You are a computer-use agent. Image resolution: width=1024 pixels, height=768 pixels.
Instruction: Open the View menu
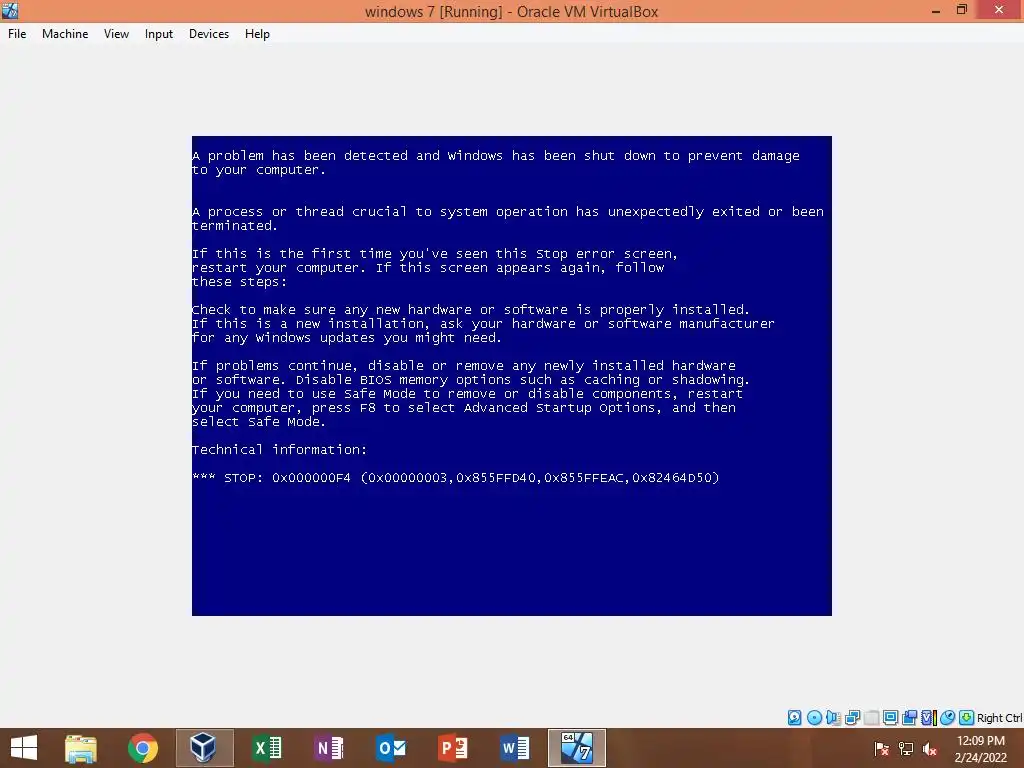116,34
